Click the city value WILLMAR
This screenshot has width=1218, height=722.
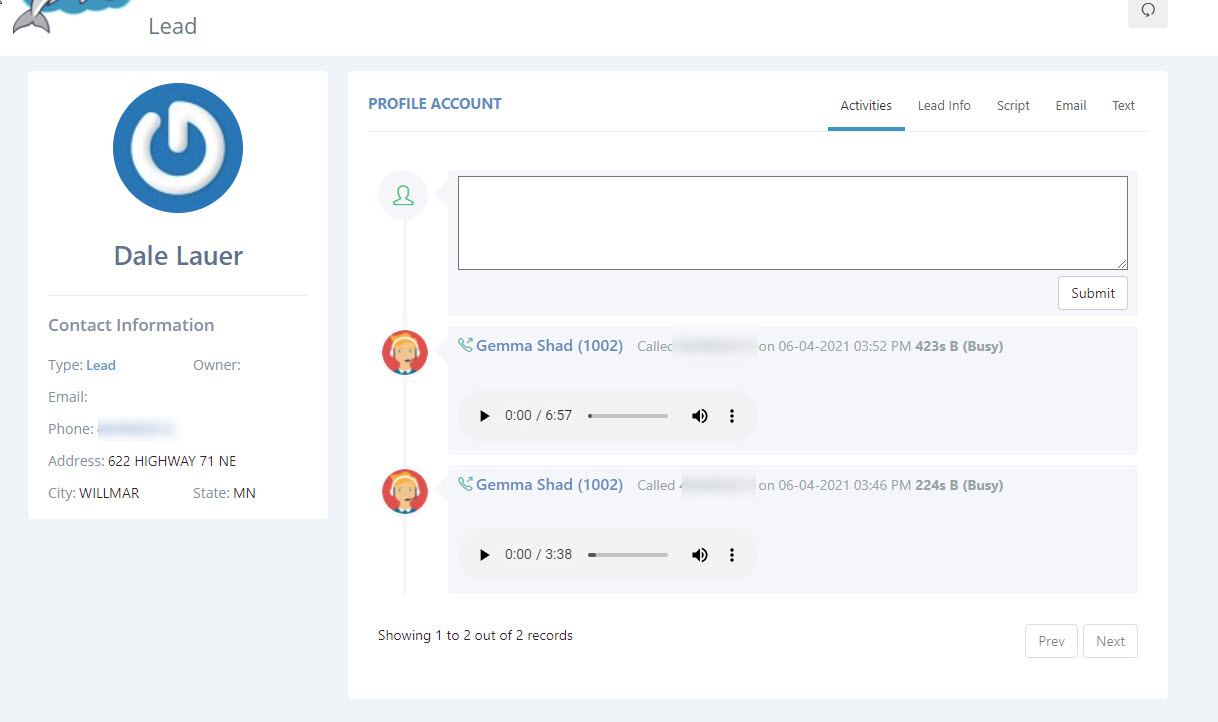[109, 493]
